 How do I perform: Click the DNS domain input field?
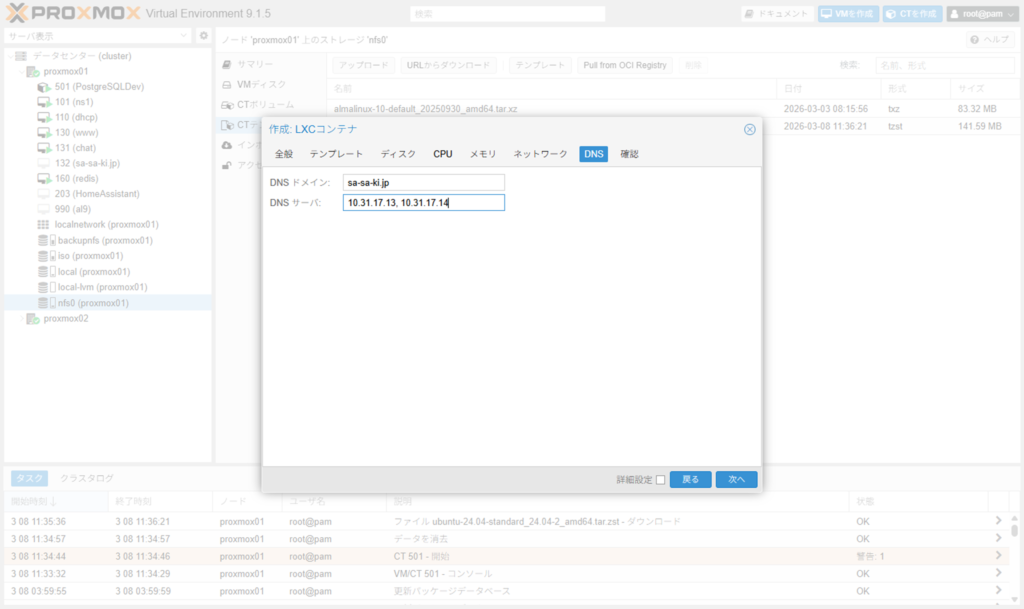[422, 183]
